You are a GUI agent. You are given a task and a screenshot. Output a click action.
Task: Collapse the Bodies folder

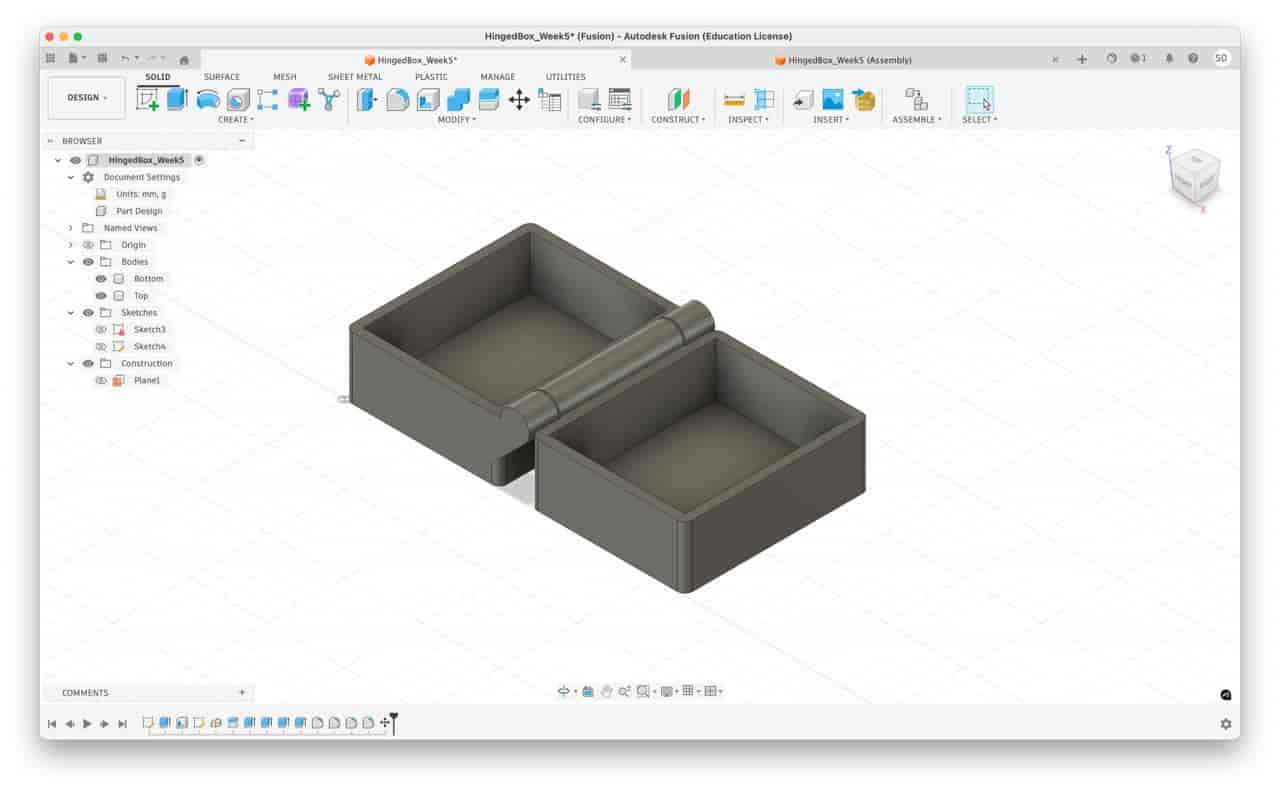coord(71,262)
